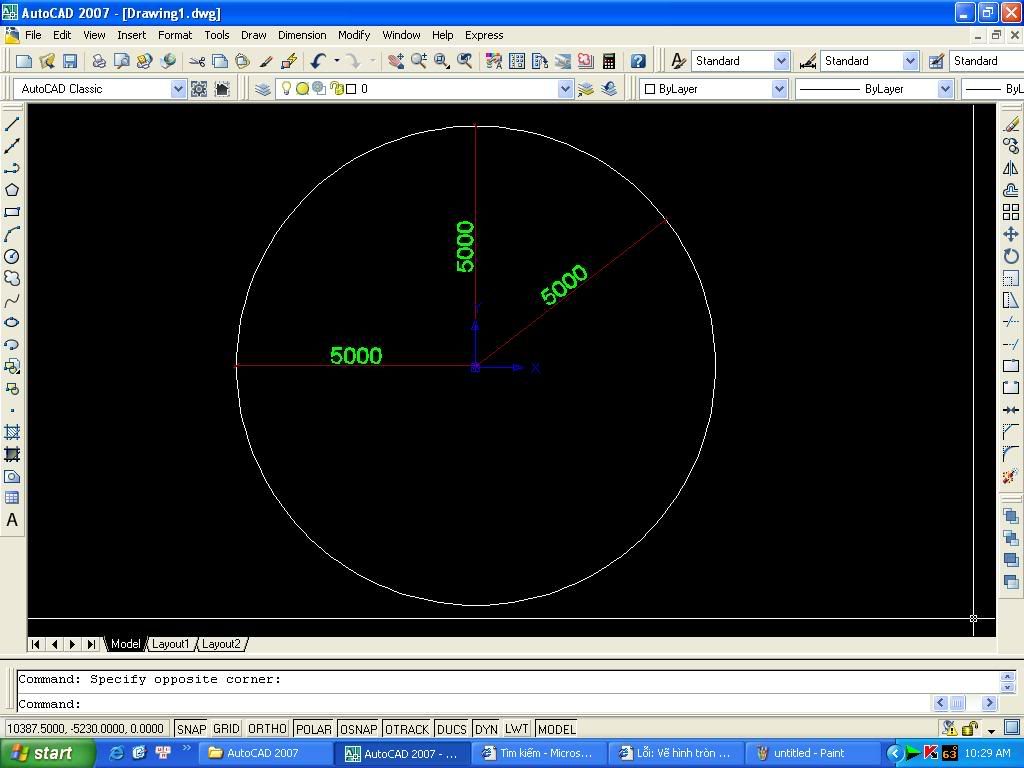Open the QuickCalc calculator icon

click(609, 61)
